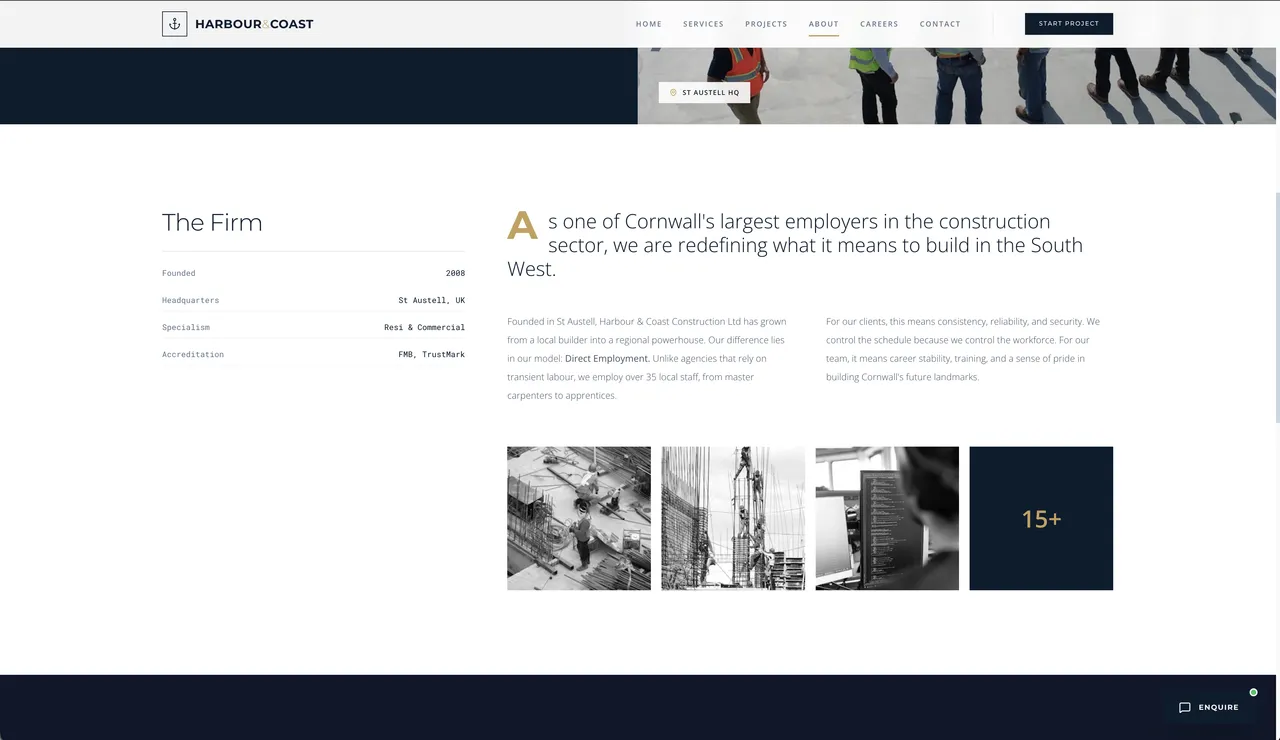The height and width of the screenshot is (740, 1280).
Task: Click the green online status dot
Action: click(x=1253, y=692)
